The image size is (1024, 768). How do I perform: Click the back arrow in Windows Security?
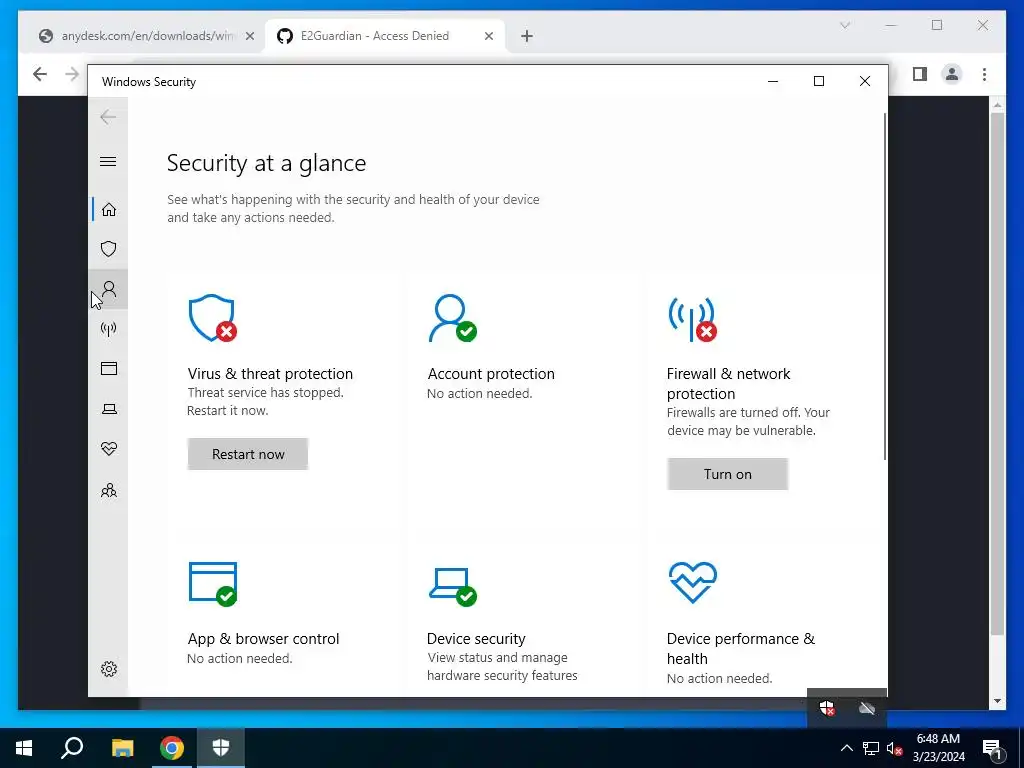click(108, 117)
